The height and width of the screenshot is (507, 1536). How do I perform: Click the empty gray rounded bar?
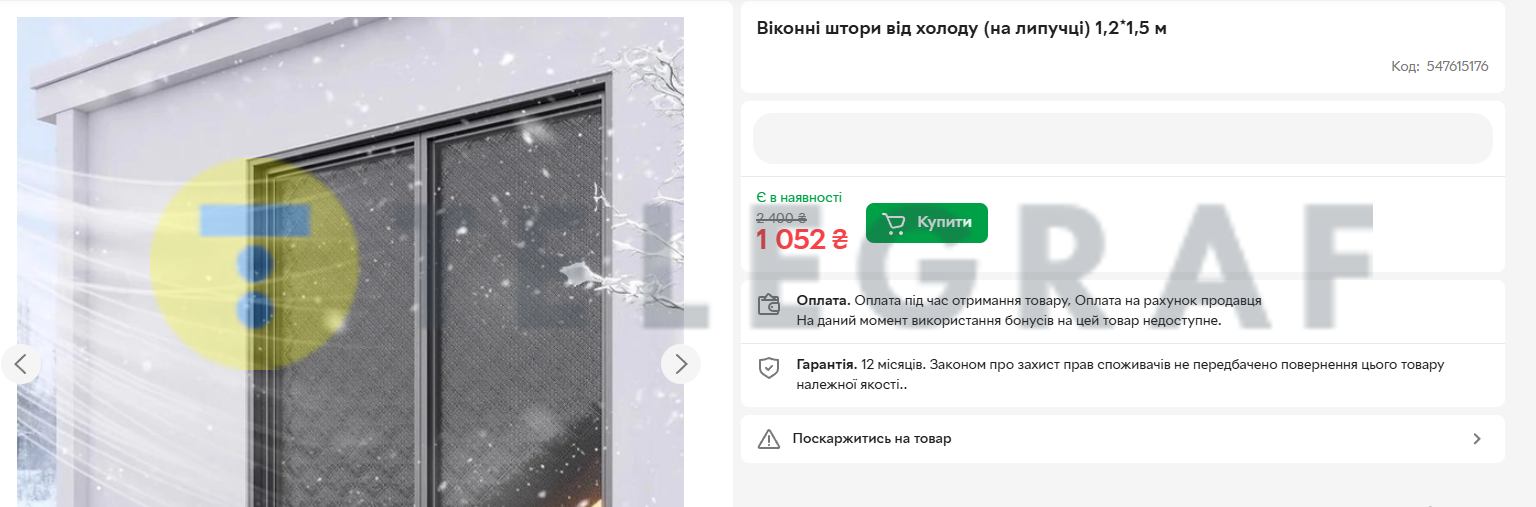pos(1122,138)
